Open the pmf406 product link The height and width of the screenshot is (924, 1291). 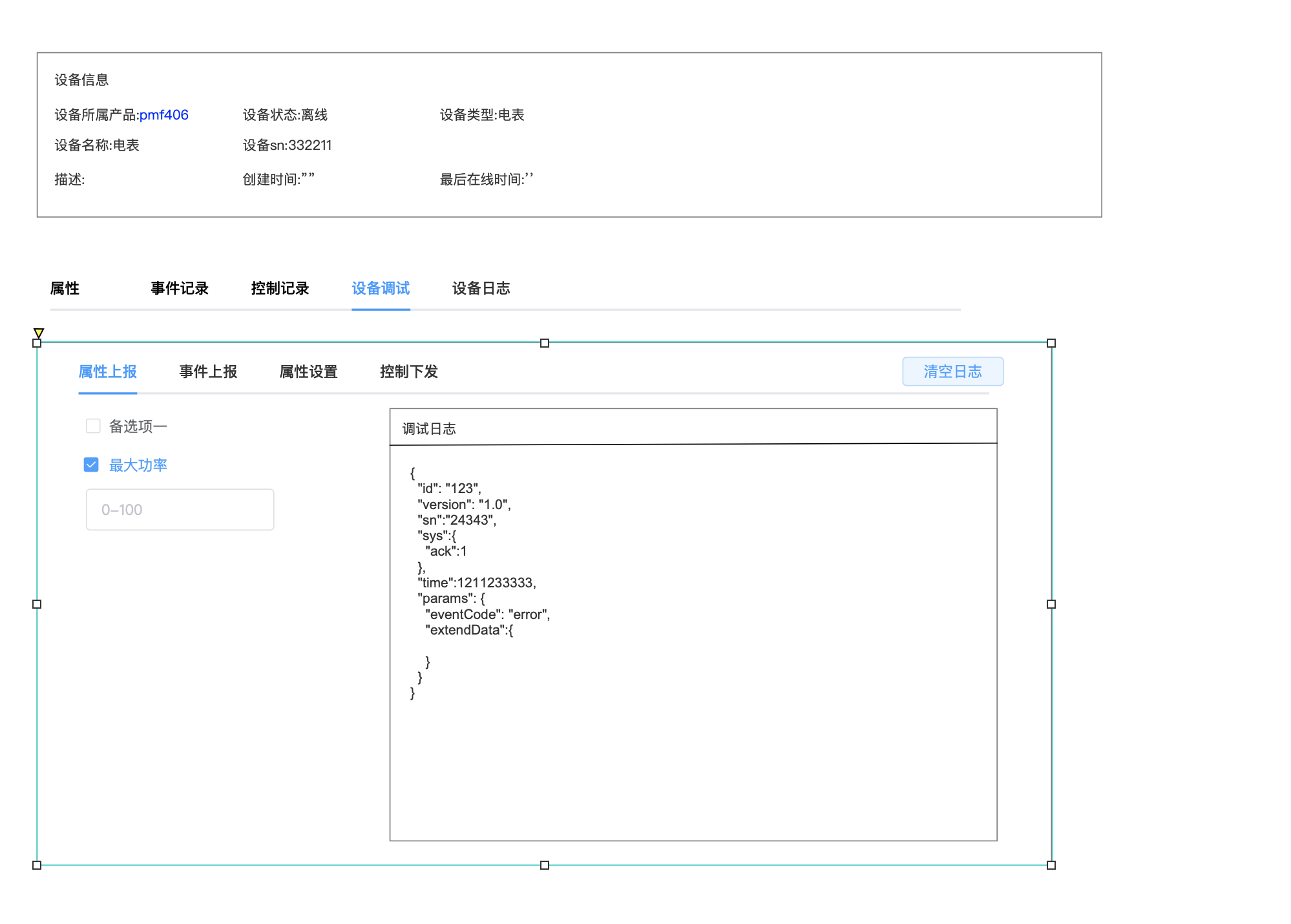point(164,115)
